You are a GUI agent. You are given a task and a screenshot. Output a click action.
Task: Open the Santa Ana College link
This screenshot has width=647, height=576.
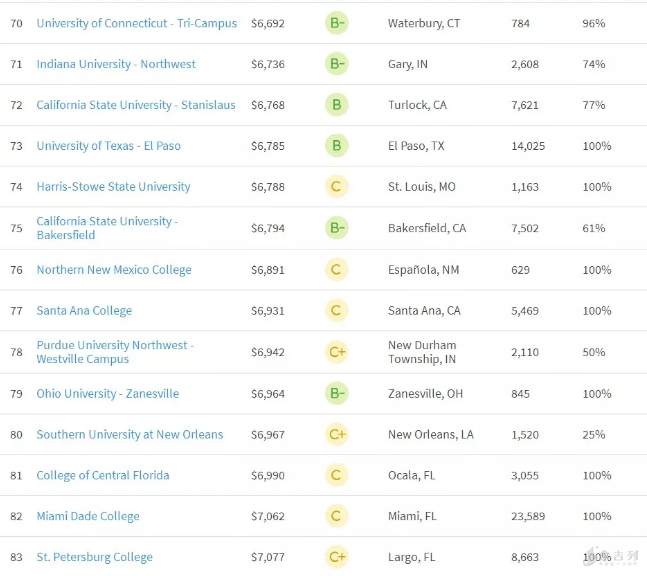(x=84, y=311)
